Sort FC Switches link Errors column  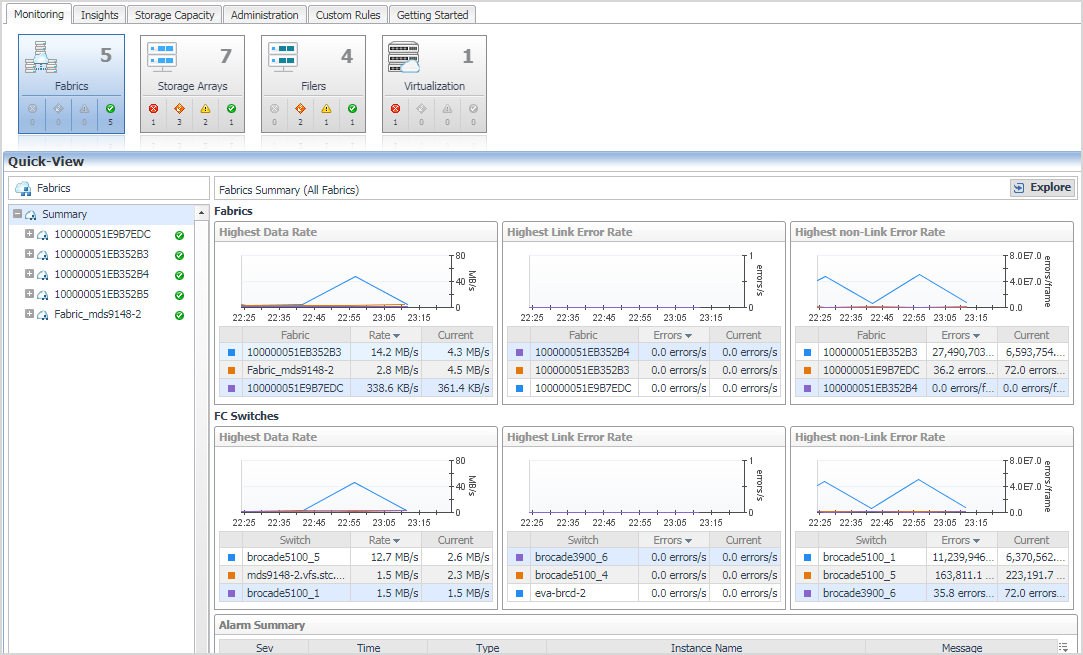point(672,540)
